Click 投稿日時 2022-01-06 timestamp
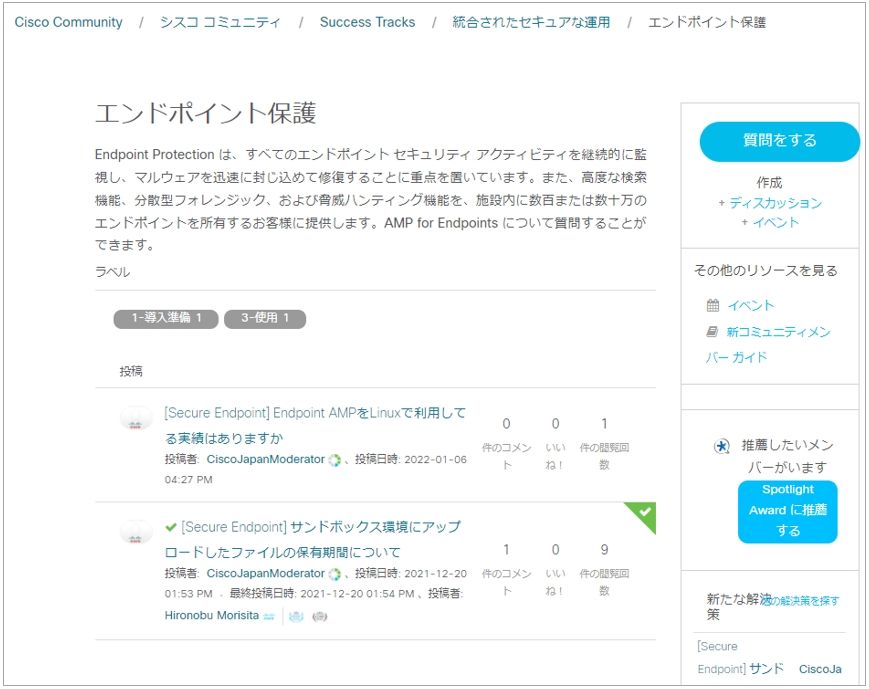 click(316, 469)
